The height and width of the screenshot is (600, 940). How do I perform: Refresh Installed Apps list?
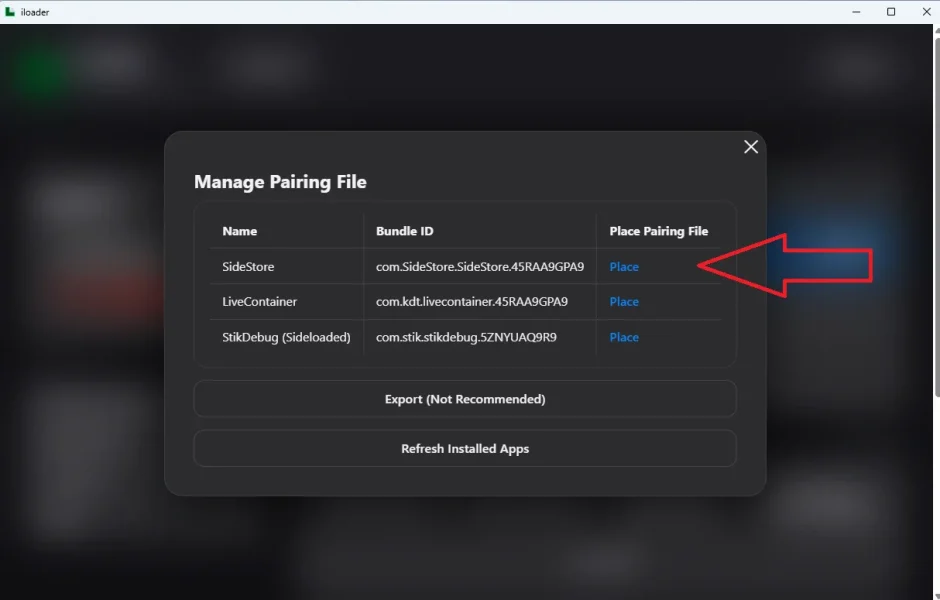pyautogui.click(x=465, y=449)
